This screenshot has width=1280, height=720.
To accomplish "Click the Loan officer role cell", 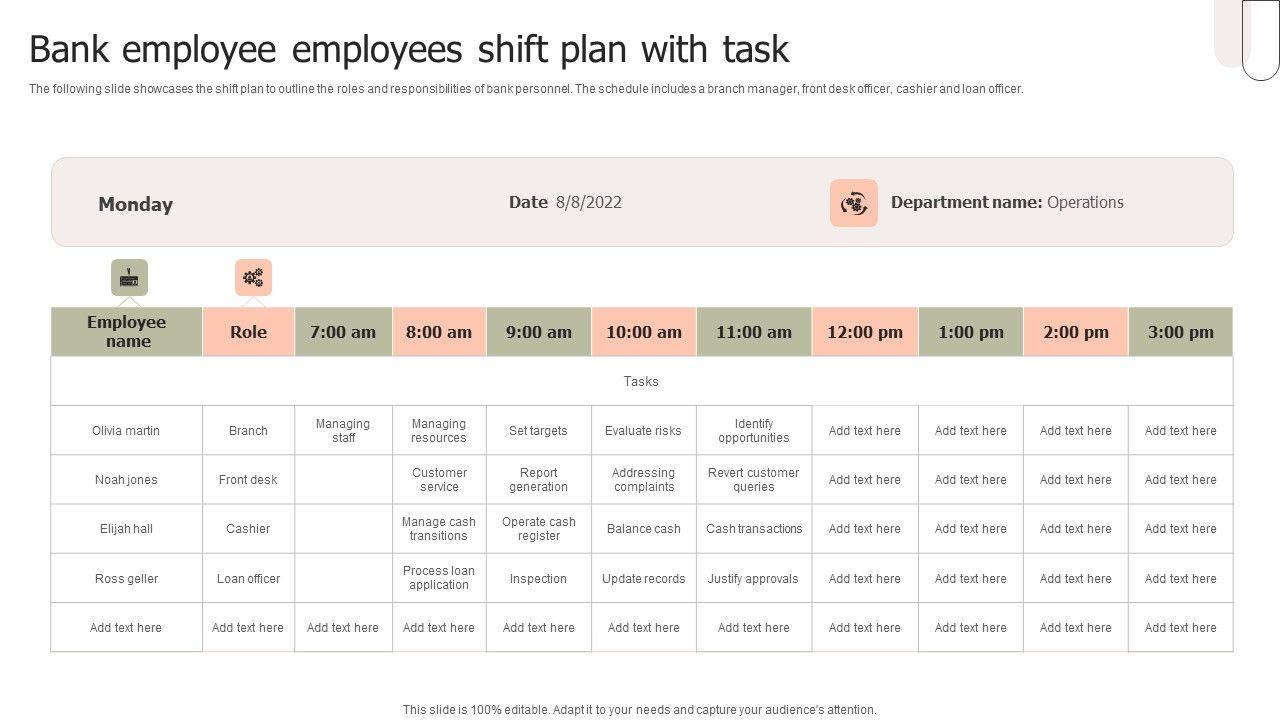I will (248, 579).
